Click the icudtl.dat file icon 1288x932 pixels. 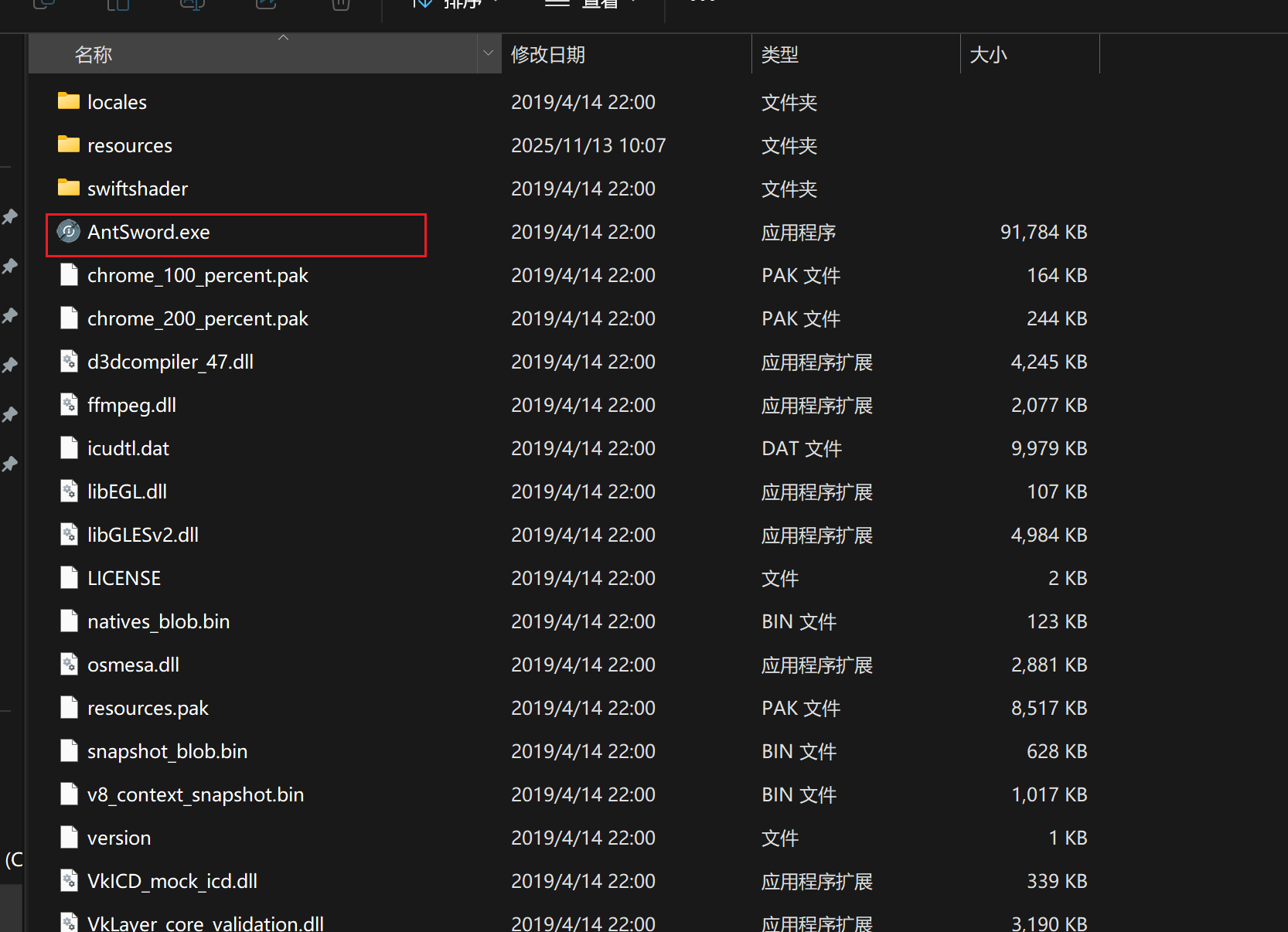click(69, 447)
